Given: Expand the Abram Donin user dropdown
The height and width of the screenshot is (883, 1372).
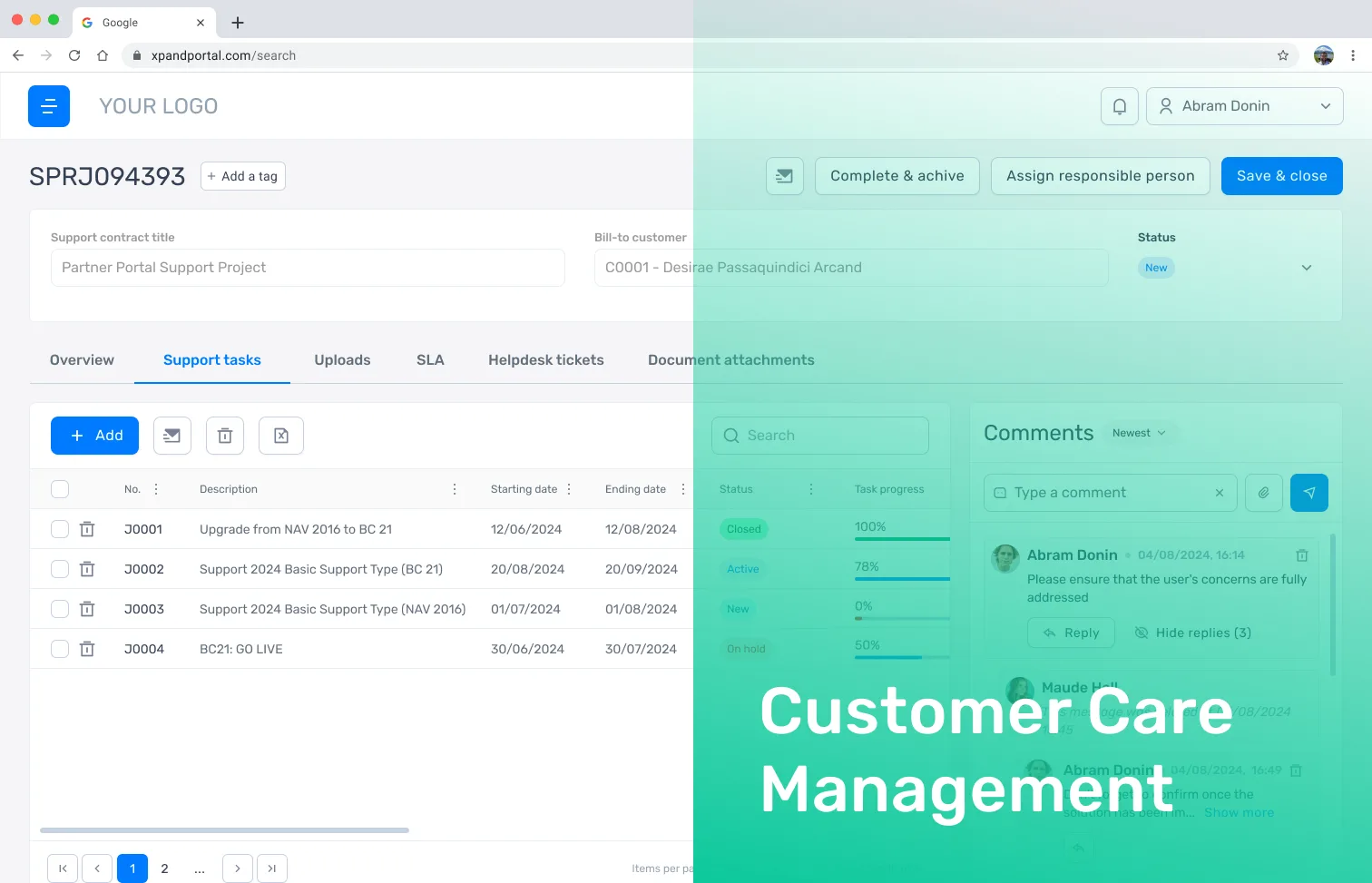Looking at the screenshot, I should click(1244, 106).
